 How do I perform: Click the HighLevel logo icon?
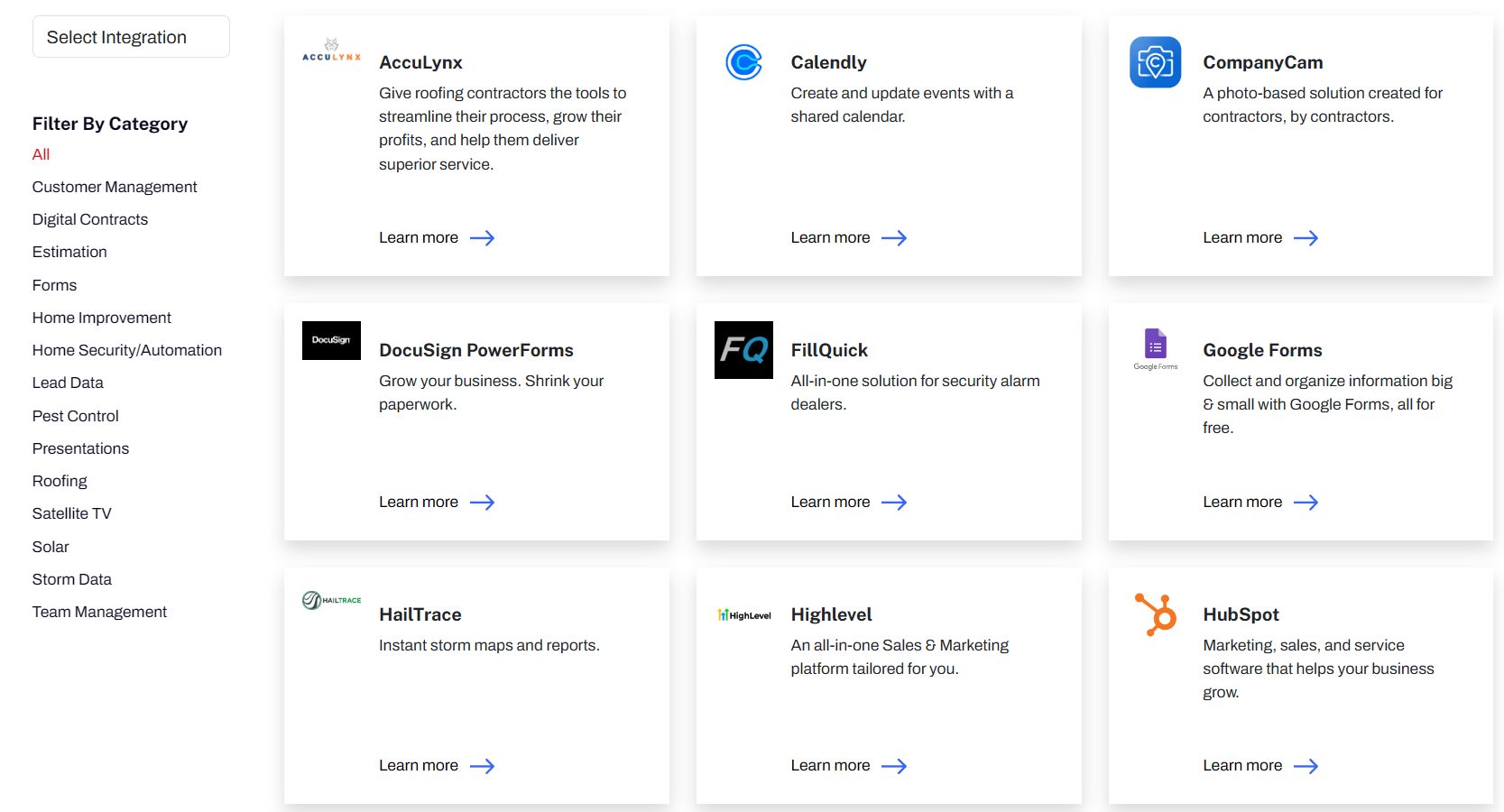pos(743,615)
